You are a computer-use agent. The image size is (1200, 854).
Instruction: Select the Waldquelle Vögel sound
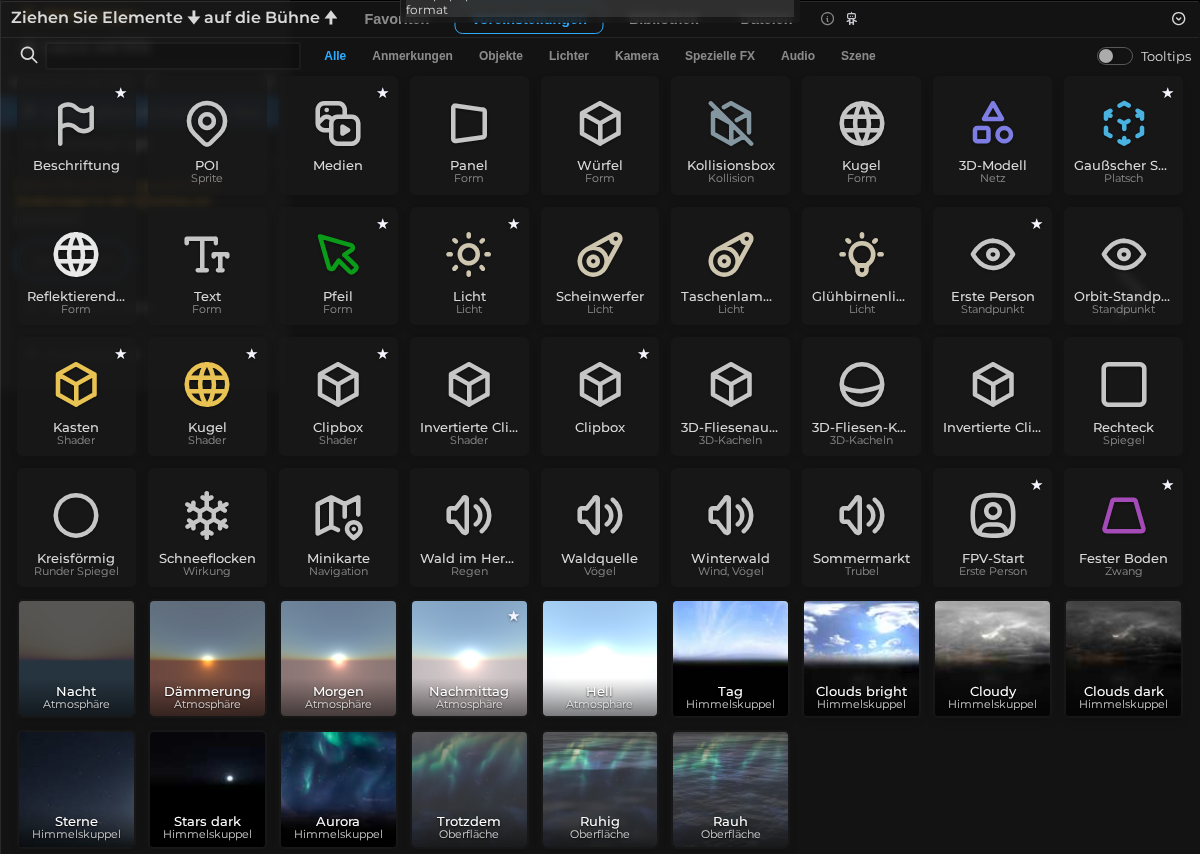(x=600, y=528)
